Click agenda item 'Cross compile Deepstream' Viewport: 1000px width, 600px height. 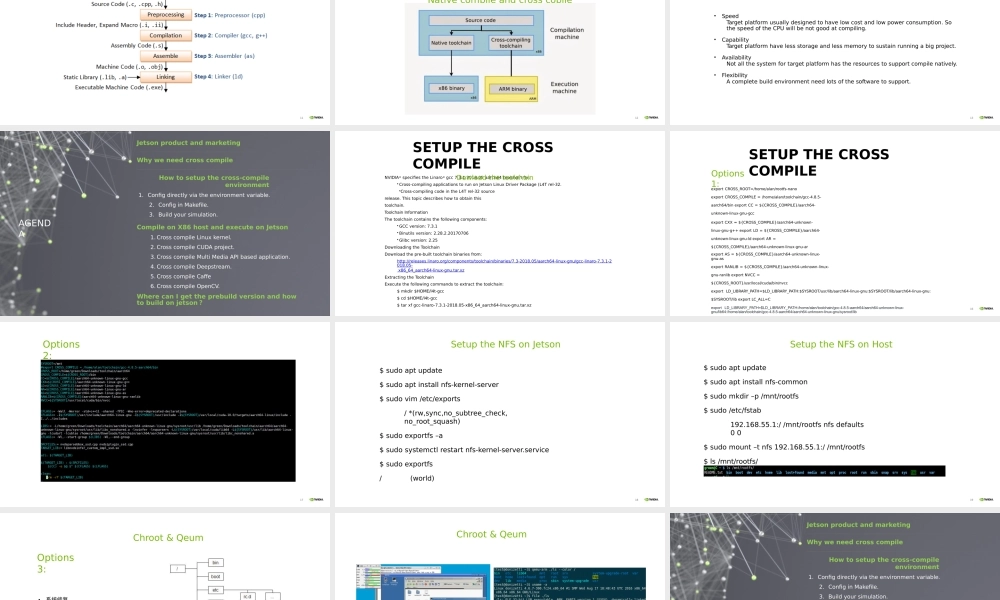194,267
